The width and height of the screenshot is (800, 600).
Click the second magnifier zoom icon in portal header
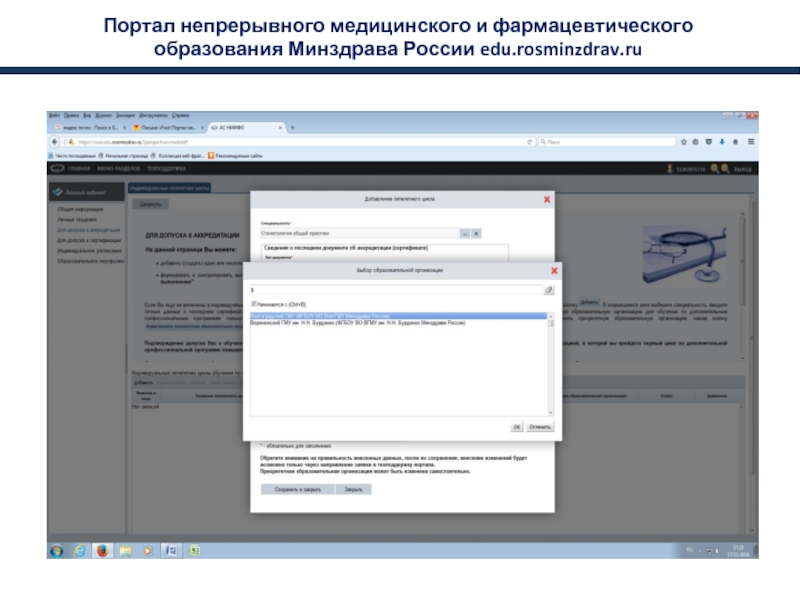pyautogui.click(x=725, y=168)
